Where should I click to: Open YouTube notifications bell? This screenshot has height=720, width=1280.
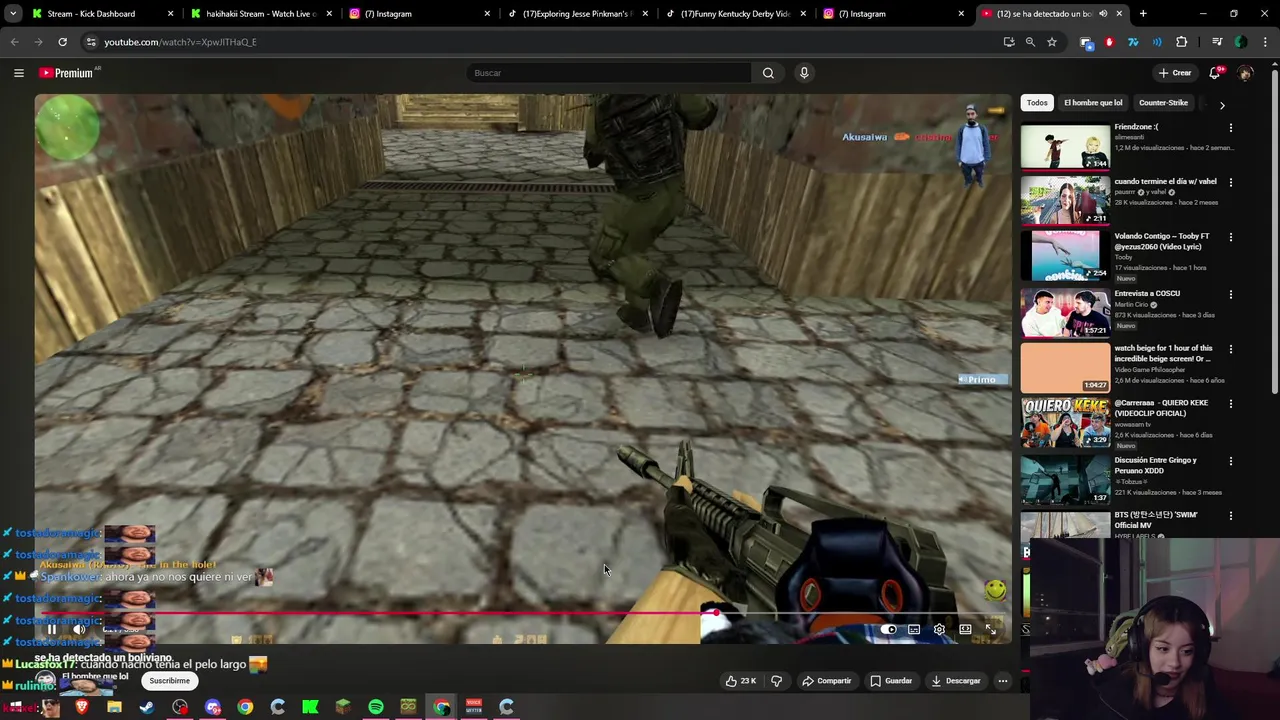point(1215,73)
